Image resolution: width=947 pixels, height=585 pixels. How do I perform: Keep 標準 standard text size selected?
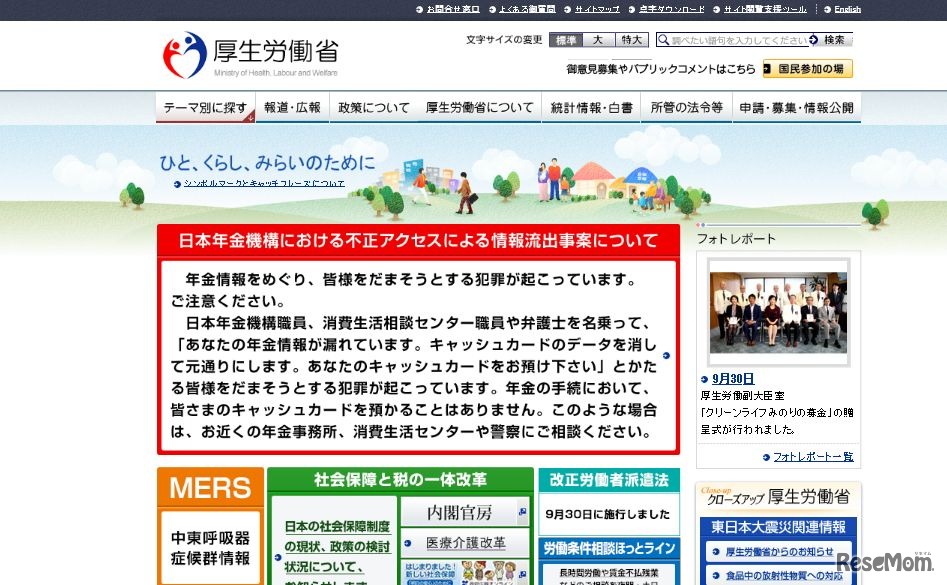pos(567,40)
